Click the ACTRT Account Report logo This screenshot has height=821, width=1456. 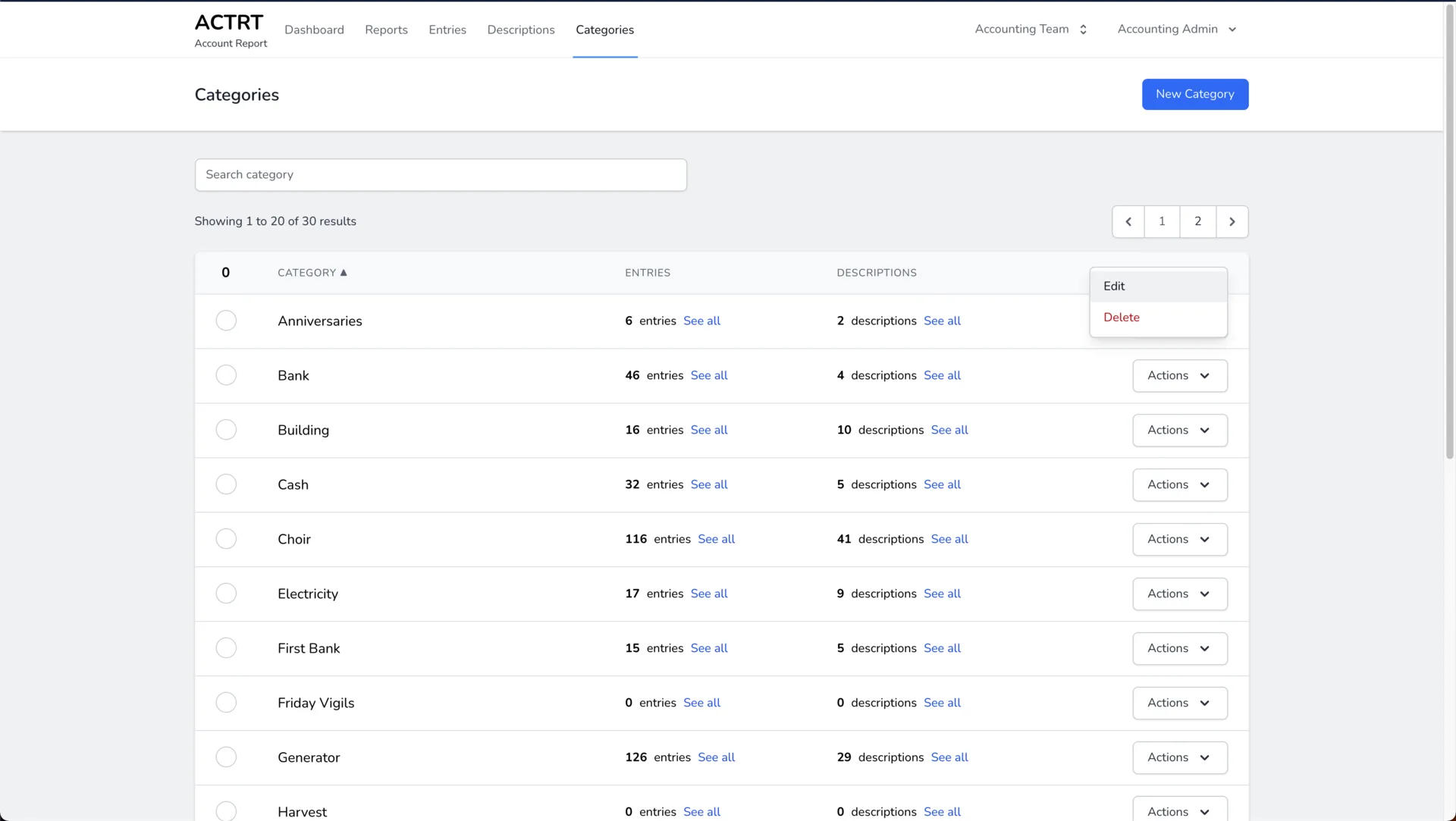tap(231, 30)
